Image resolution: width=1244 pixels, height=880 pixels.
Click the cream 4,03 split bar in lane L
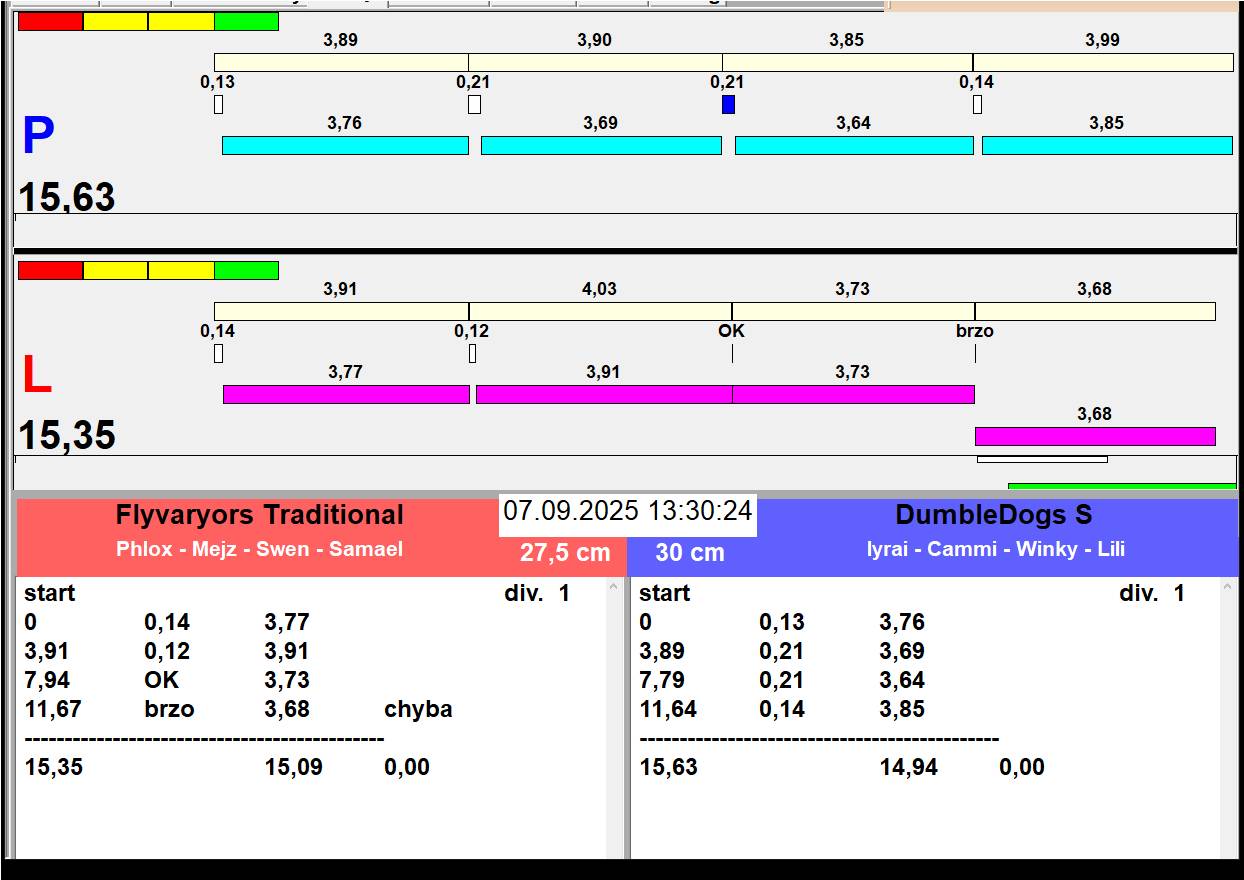(600, 311)
